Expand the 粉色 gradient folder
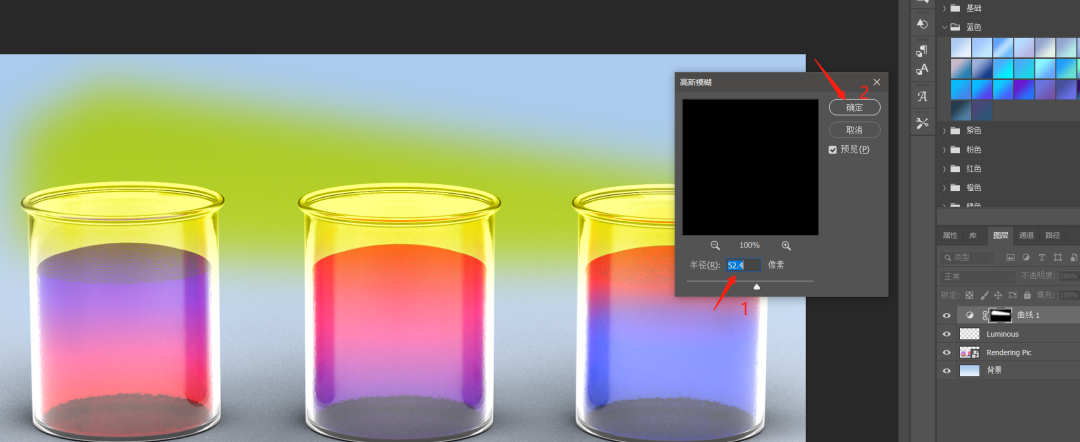The width and height of the screenshot is (1080, 442). [945, 149]
